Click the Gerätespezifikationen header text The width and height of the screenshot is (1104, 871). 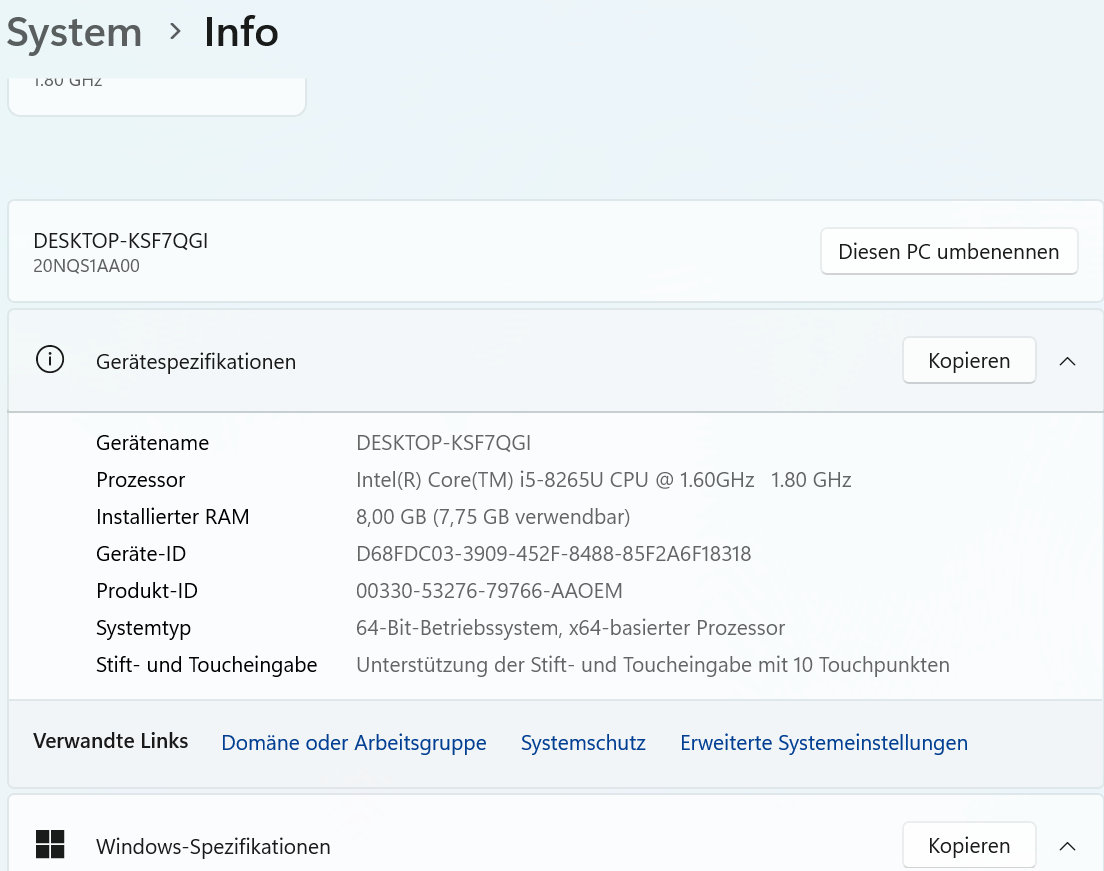tap(196, 362)
